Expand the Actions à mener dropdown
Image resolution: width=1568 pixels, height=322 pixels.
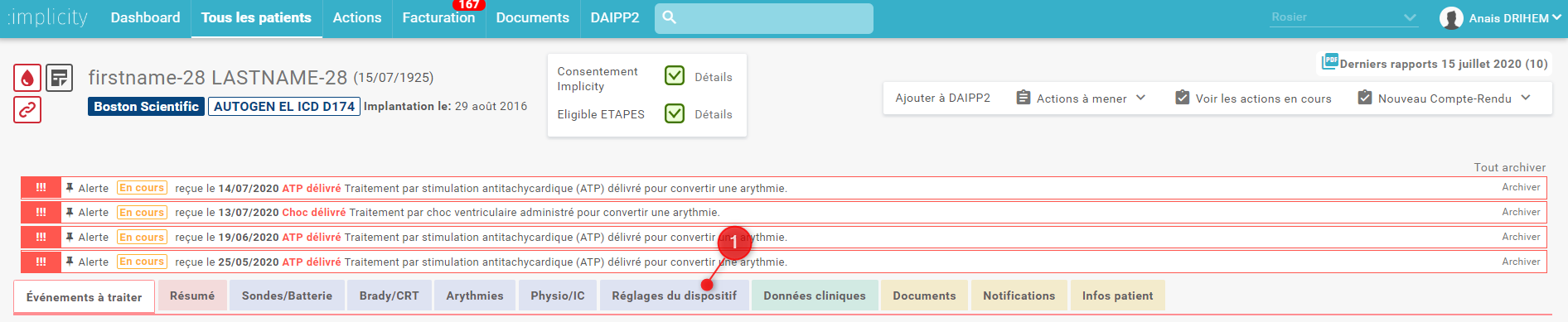tap(1081, 99)
